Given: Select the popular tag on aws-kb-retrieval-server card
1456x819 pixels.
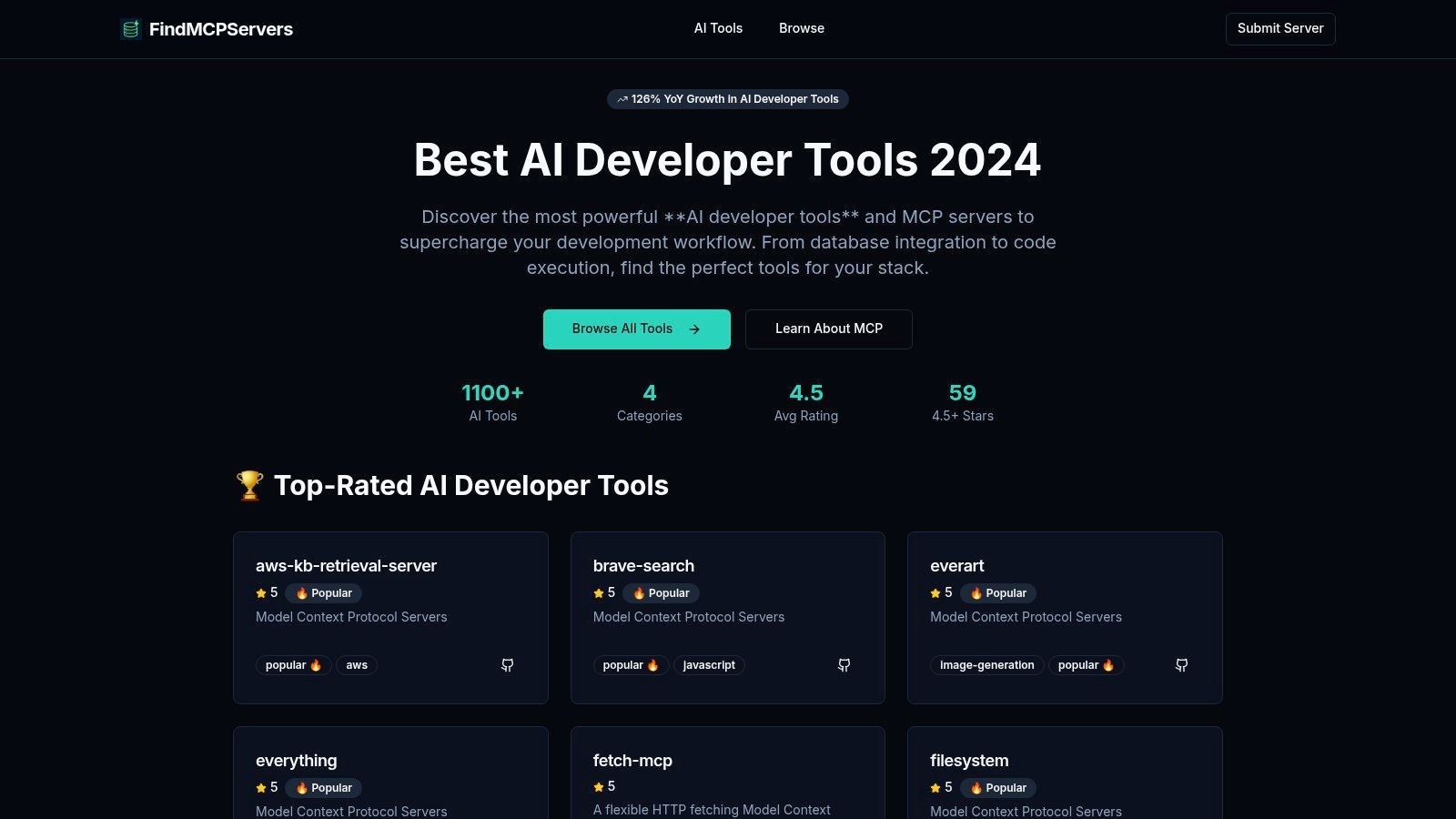Looking at the screenshot, I should tap(293, 665).
